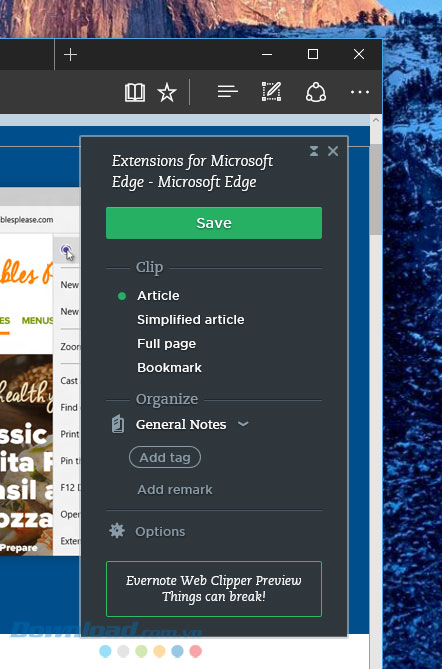The height and width of the screenshot is (669, 442).
Task: Click the Evernote extension icon in page screenshot
Action: coord(67,250)
